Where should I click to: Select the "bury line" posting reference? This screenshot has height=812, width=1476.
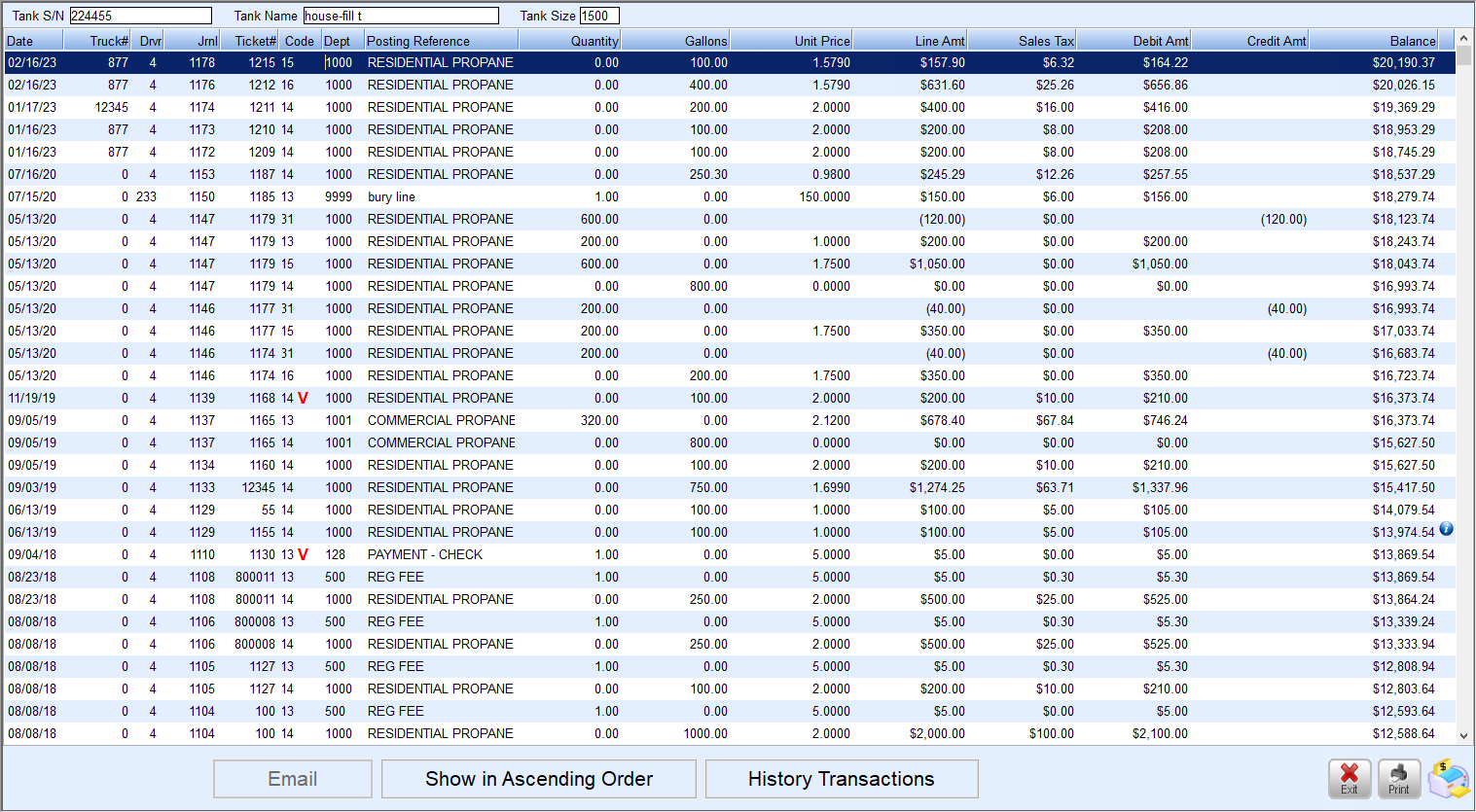pyautogui.click(x=391, y=196)
